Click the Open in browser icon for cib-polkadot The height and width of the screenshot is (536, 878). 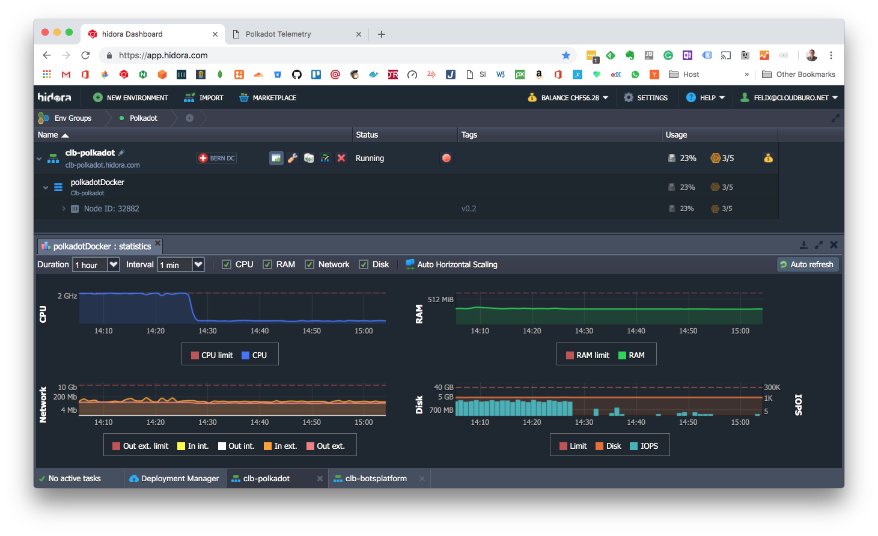pos(276,158)
